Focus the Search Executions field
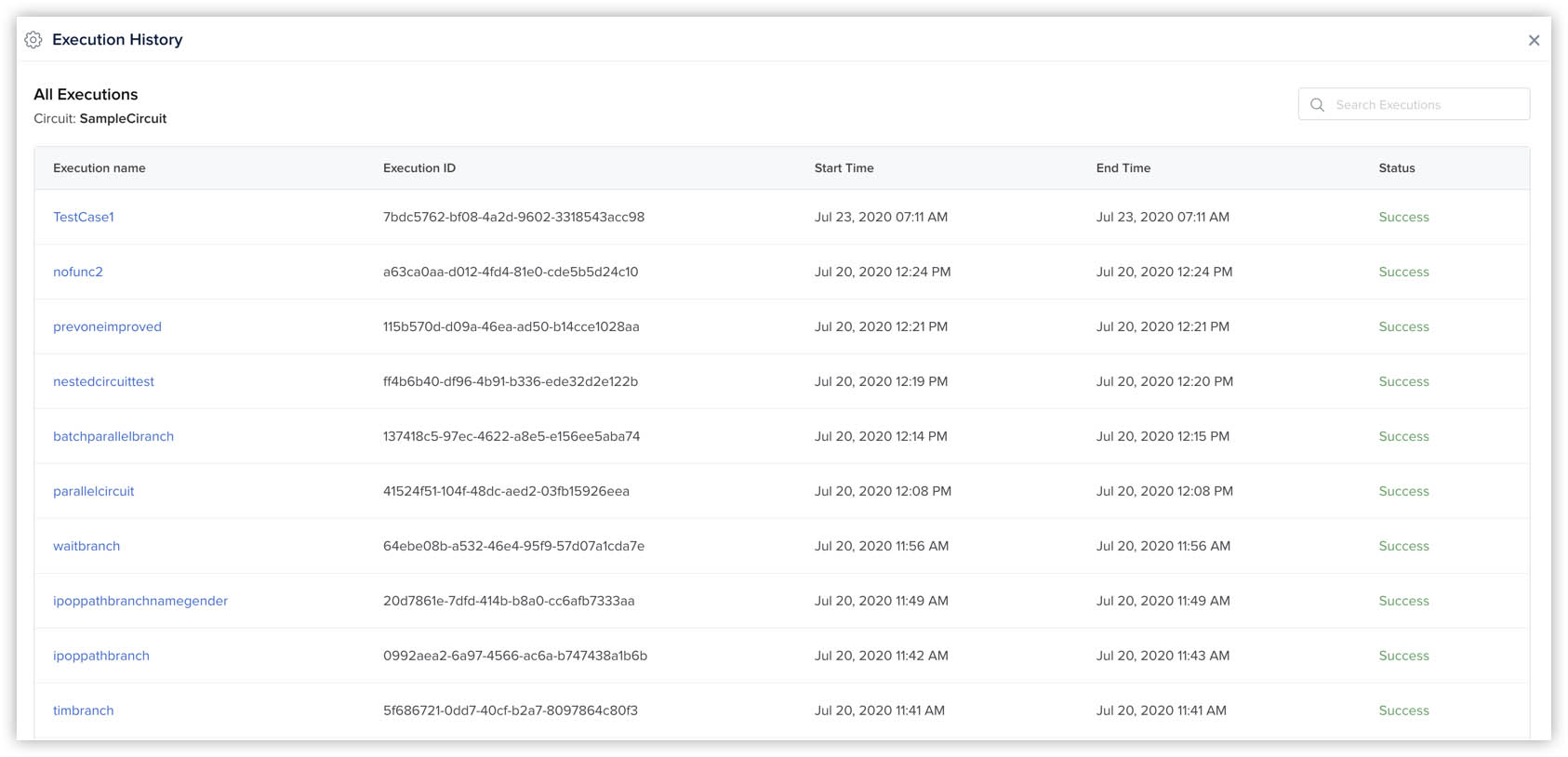Image resolution: width=1568 pixels, height=757 pixels. (x=1414, y=104)
